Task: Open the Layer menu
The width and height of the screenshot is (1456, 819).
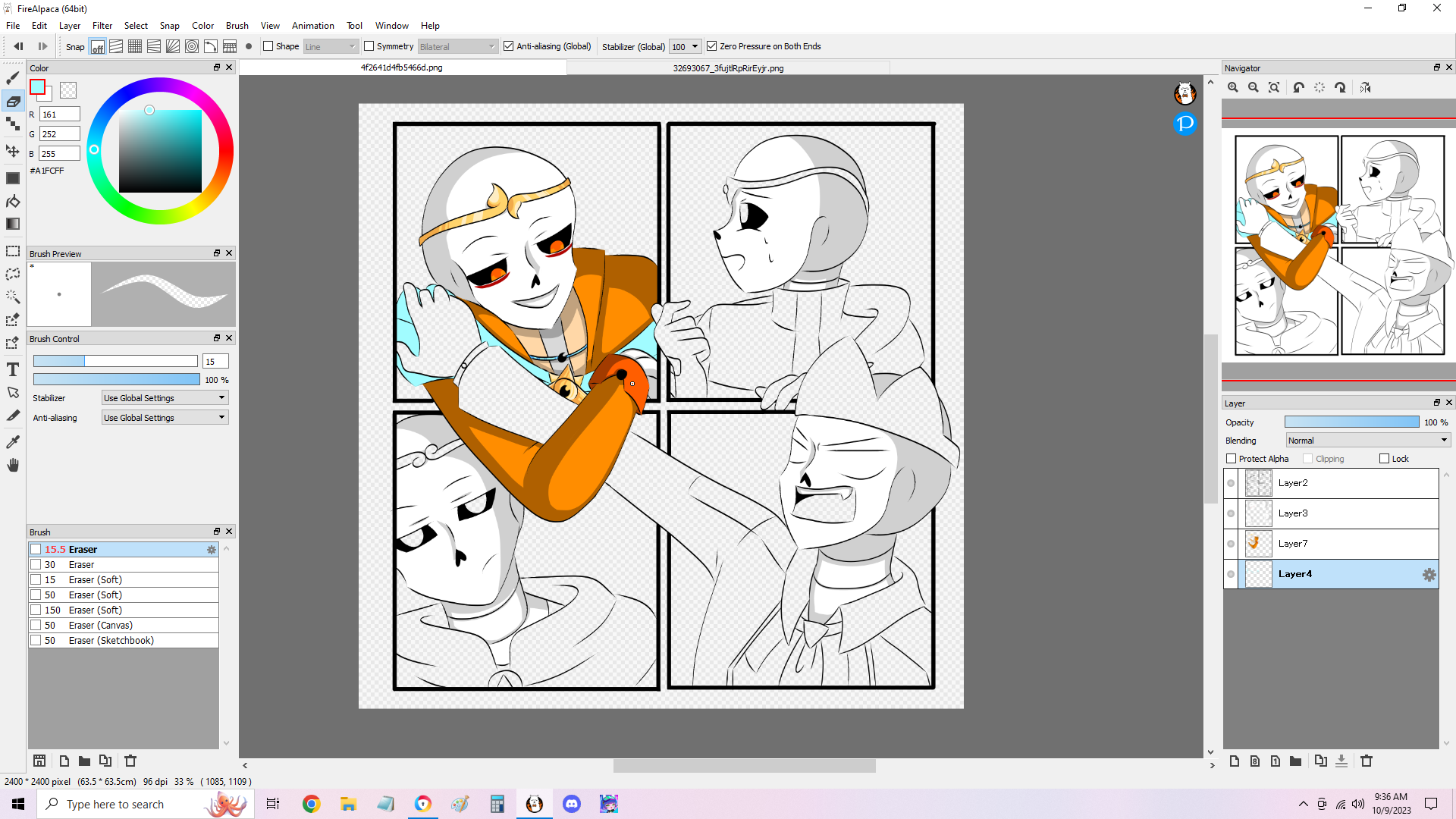Action: tap(70, 26)
